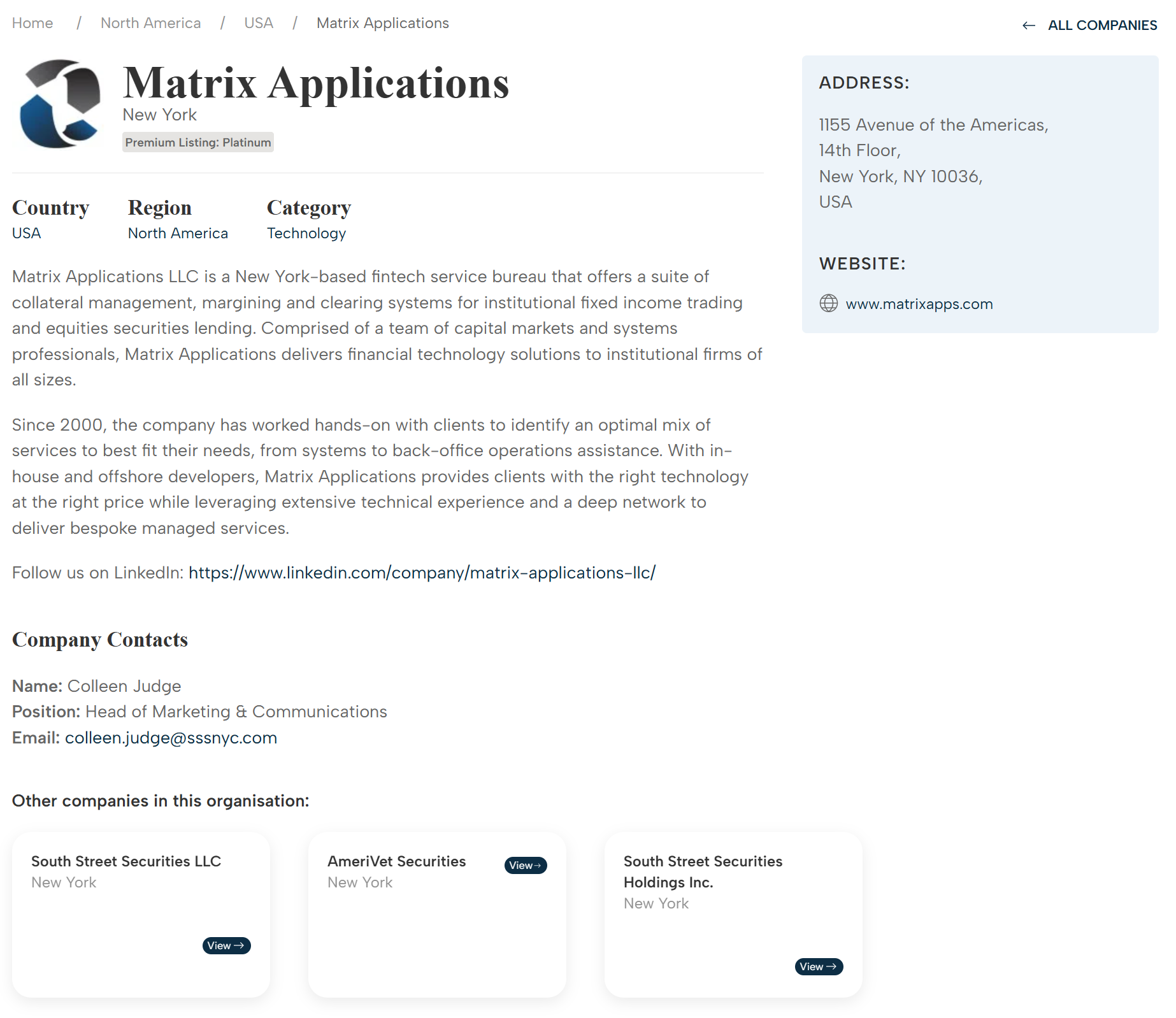Image resolution: width=1176 pixels, height=1018 pixels.
Task: Go to Home breadcrumb
Action: 32,23
